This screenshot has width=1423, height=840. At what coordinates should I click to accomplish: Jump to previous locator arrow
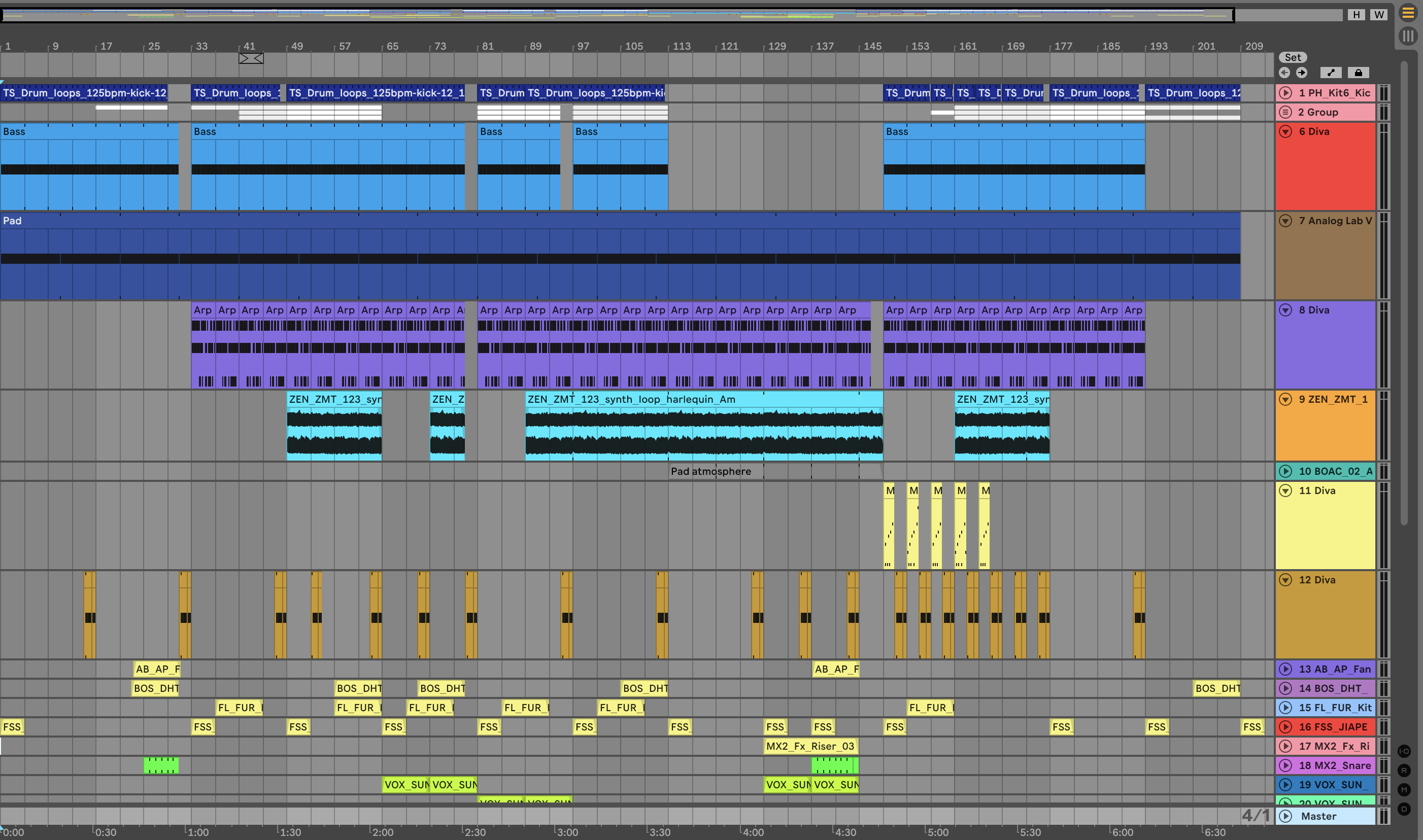[1285, 73]
